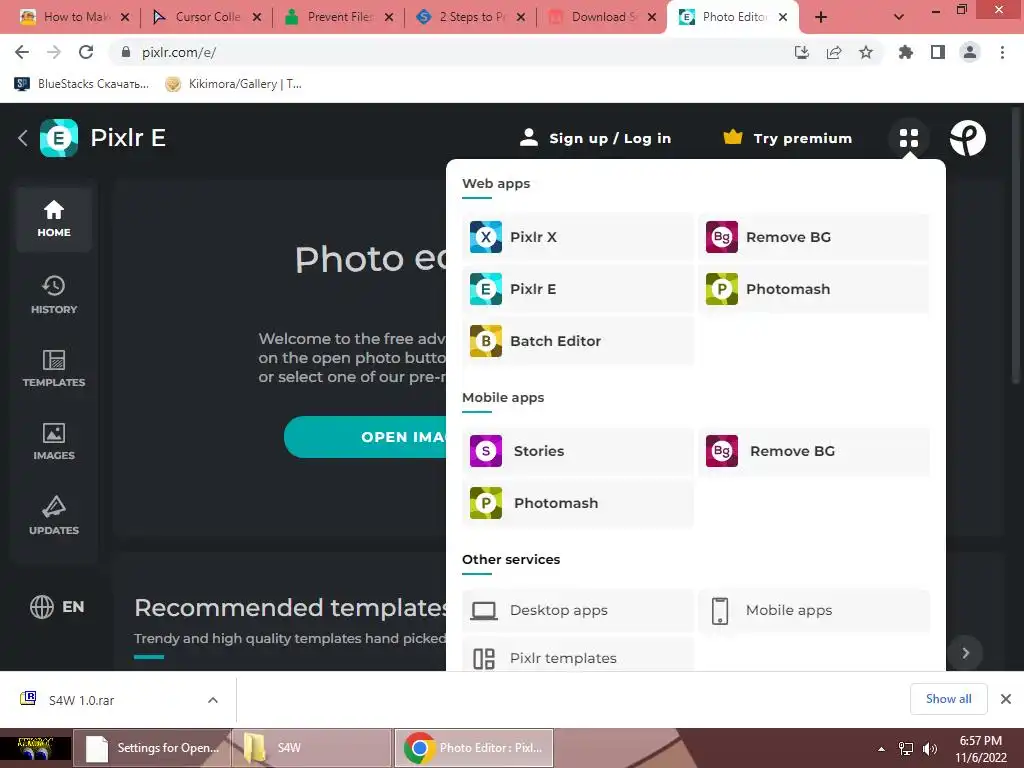The image size is (1024, 768).
Task: Close the Photo Editor tab
Action: tap(783, 17)
